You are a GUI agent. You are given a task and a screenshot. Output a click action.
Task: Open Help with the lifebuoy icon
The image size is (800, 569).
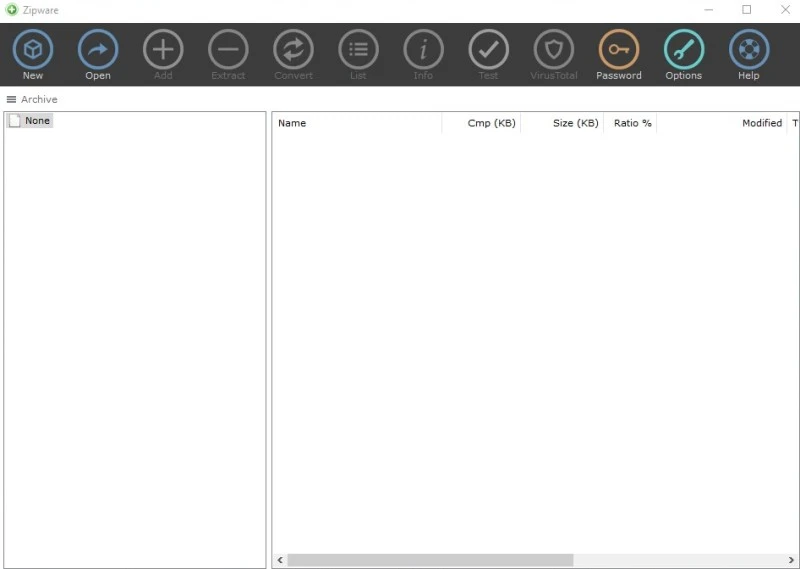click(749, 50)
